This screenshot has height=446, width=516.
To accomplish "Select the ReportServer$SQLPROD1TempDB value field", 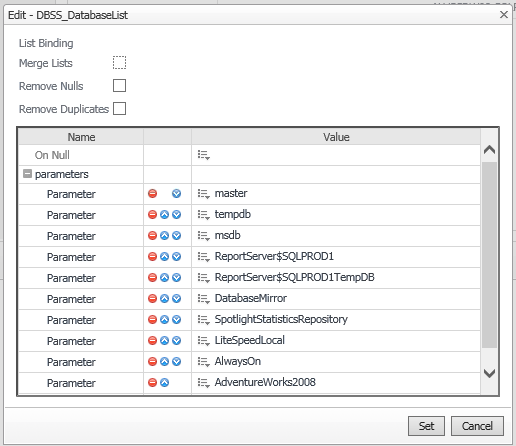I will coord(336,278).
